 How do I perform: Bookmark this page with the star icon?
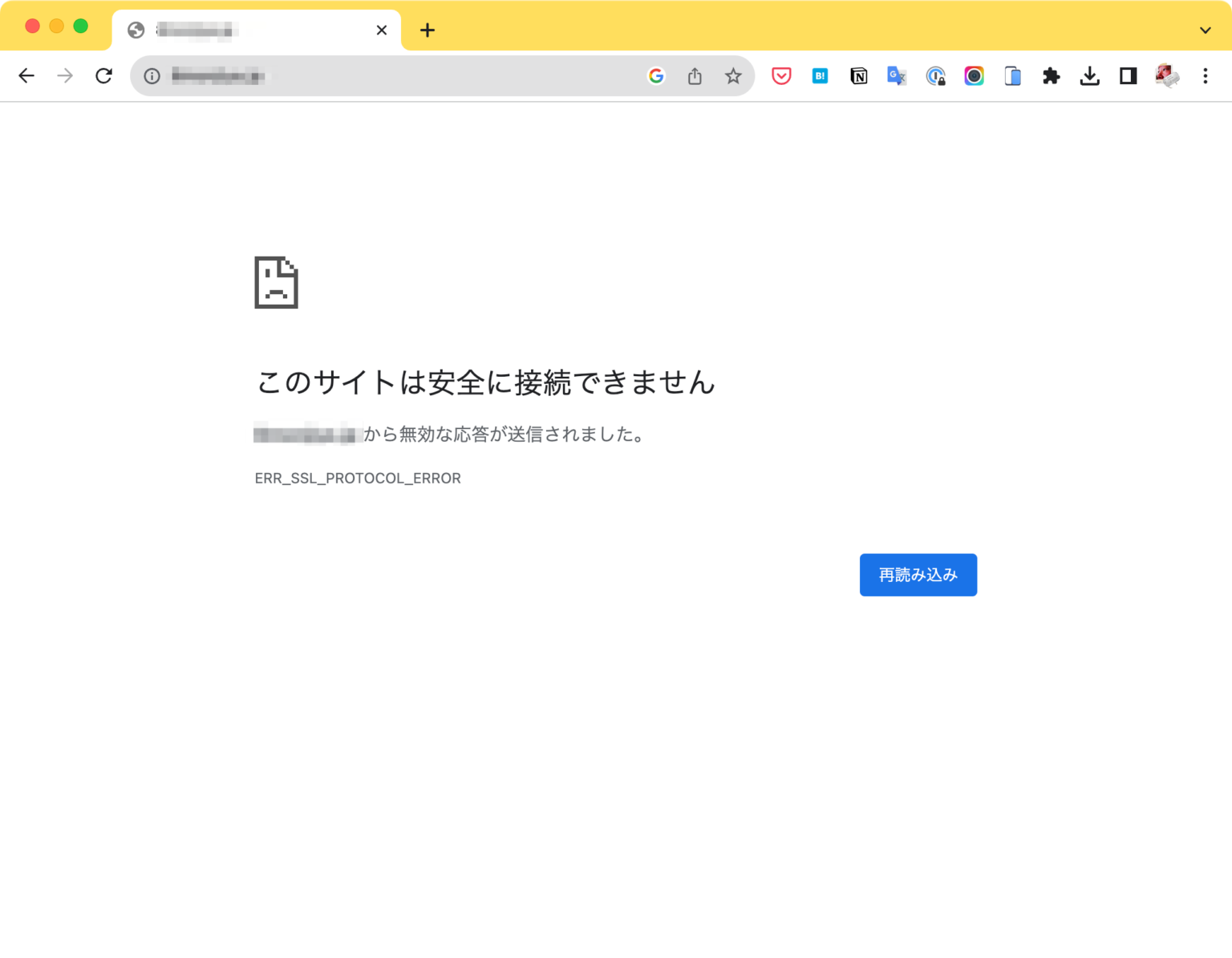(x=733, y=75)
